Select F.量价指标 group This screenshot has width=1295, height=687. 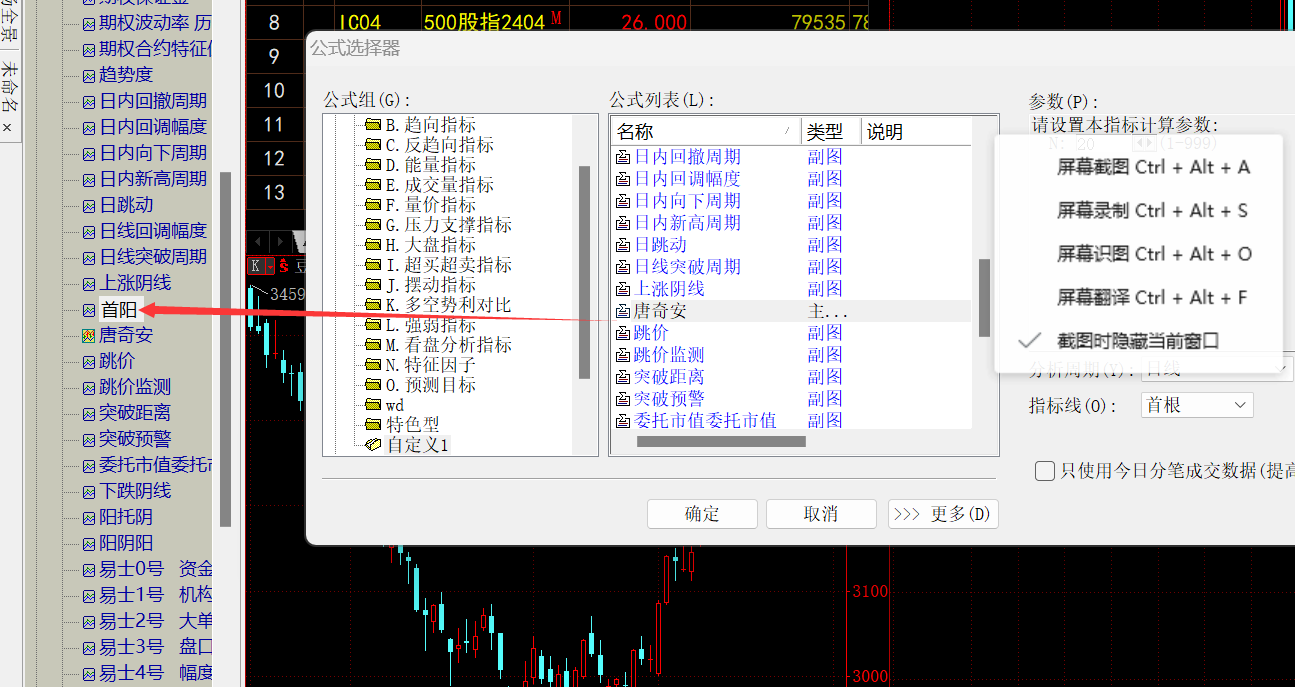point(431,205)
